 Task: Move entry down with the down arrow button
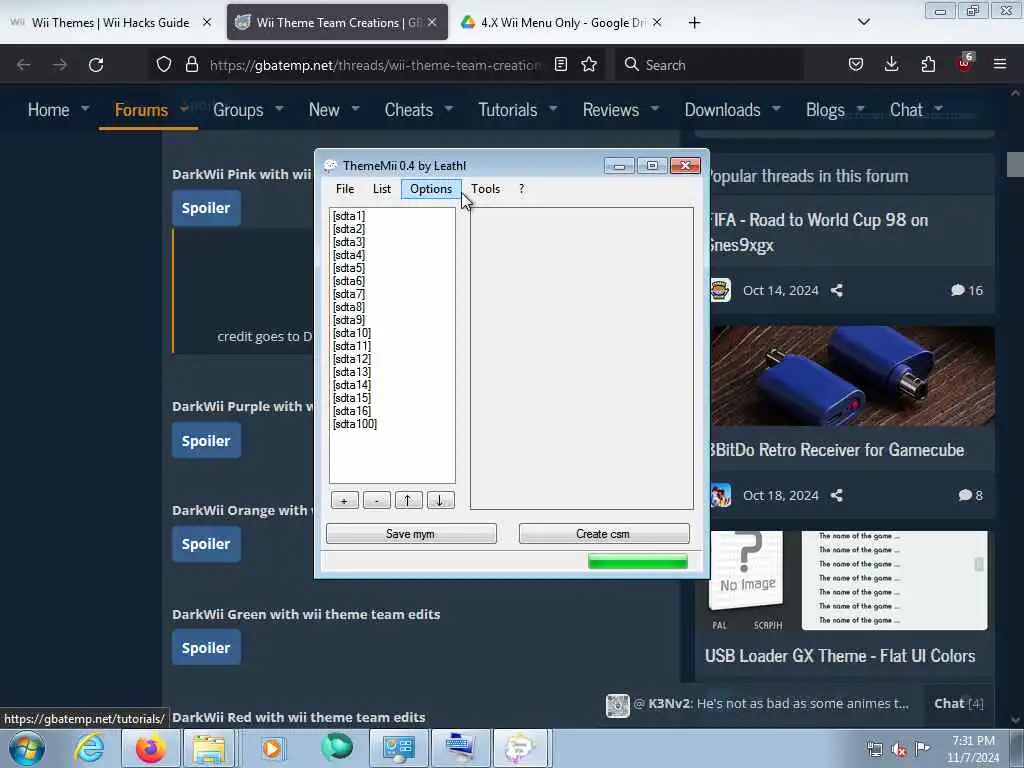(440, 501)
